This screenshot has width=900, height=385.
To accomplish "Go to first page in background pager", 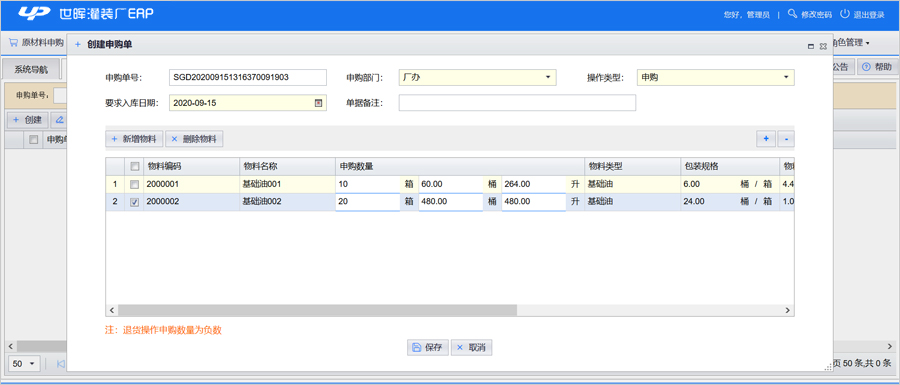I will [61, 364].
